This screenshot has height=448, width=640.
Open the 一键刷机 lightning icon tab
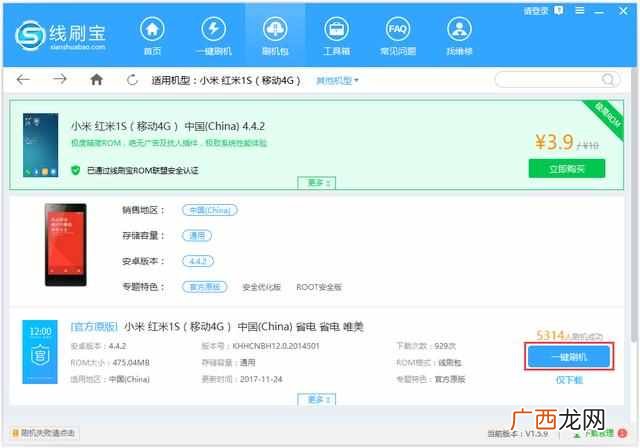pyautogui.click(x=213, y=36)
